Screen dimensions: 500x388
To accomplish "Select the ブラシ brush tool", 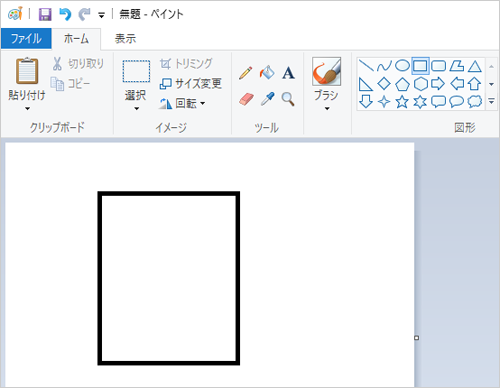I will point(326,71).
